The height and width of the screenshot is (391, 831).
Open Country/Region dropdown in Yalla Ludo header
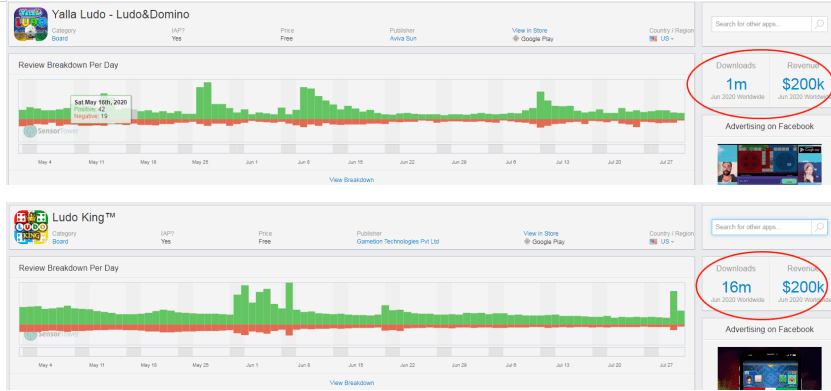[662, 39]
